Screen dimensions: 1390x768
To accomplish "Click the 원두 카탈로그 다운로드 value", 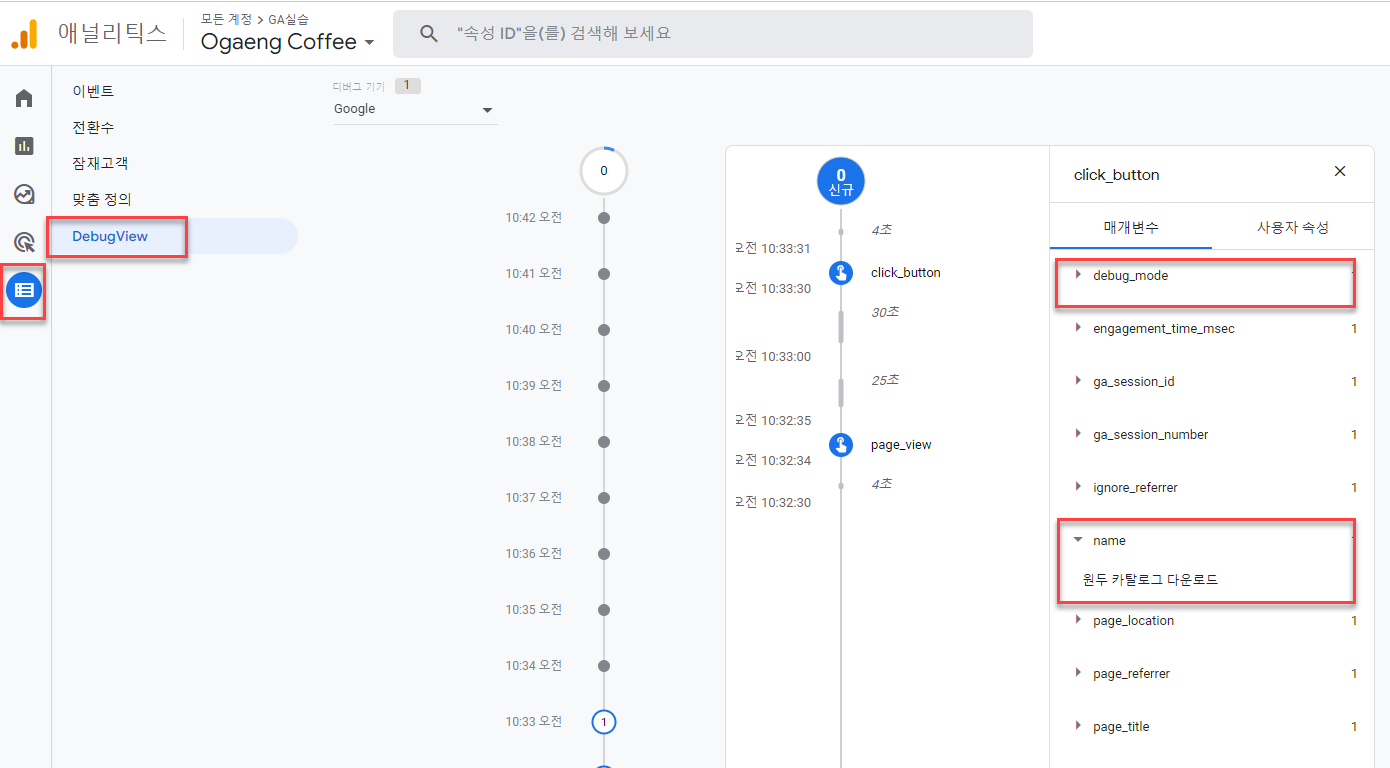I will point(1150,579).
